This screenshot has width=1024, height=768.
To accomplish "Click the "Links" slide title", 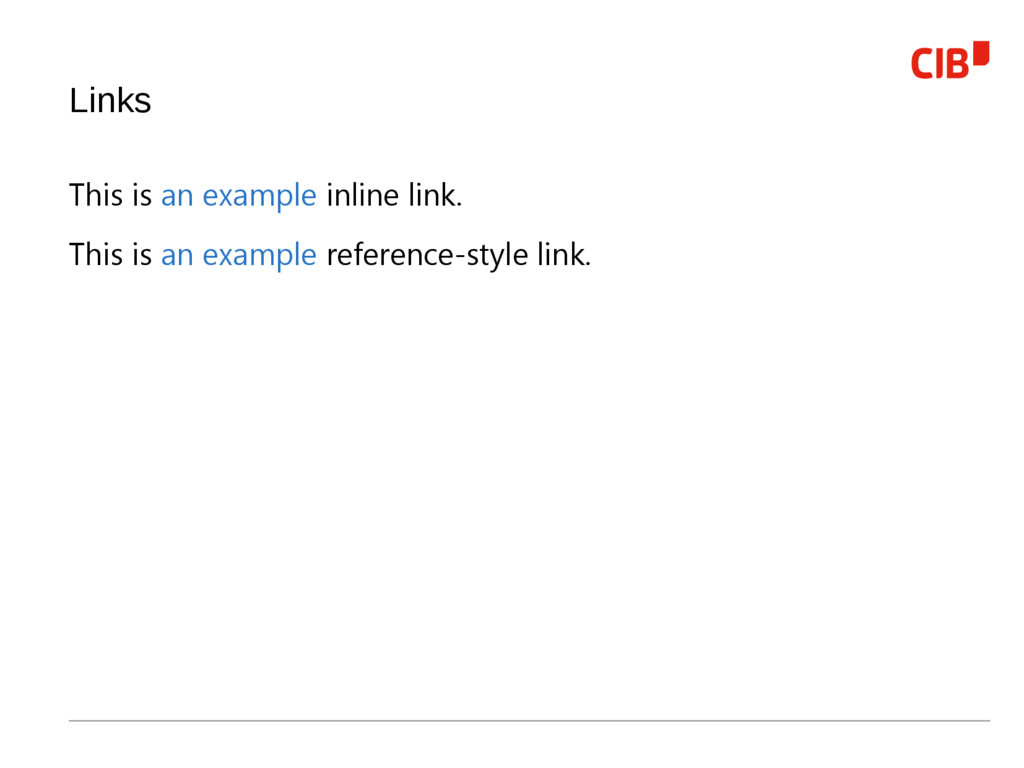I will point(110,101).
